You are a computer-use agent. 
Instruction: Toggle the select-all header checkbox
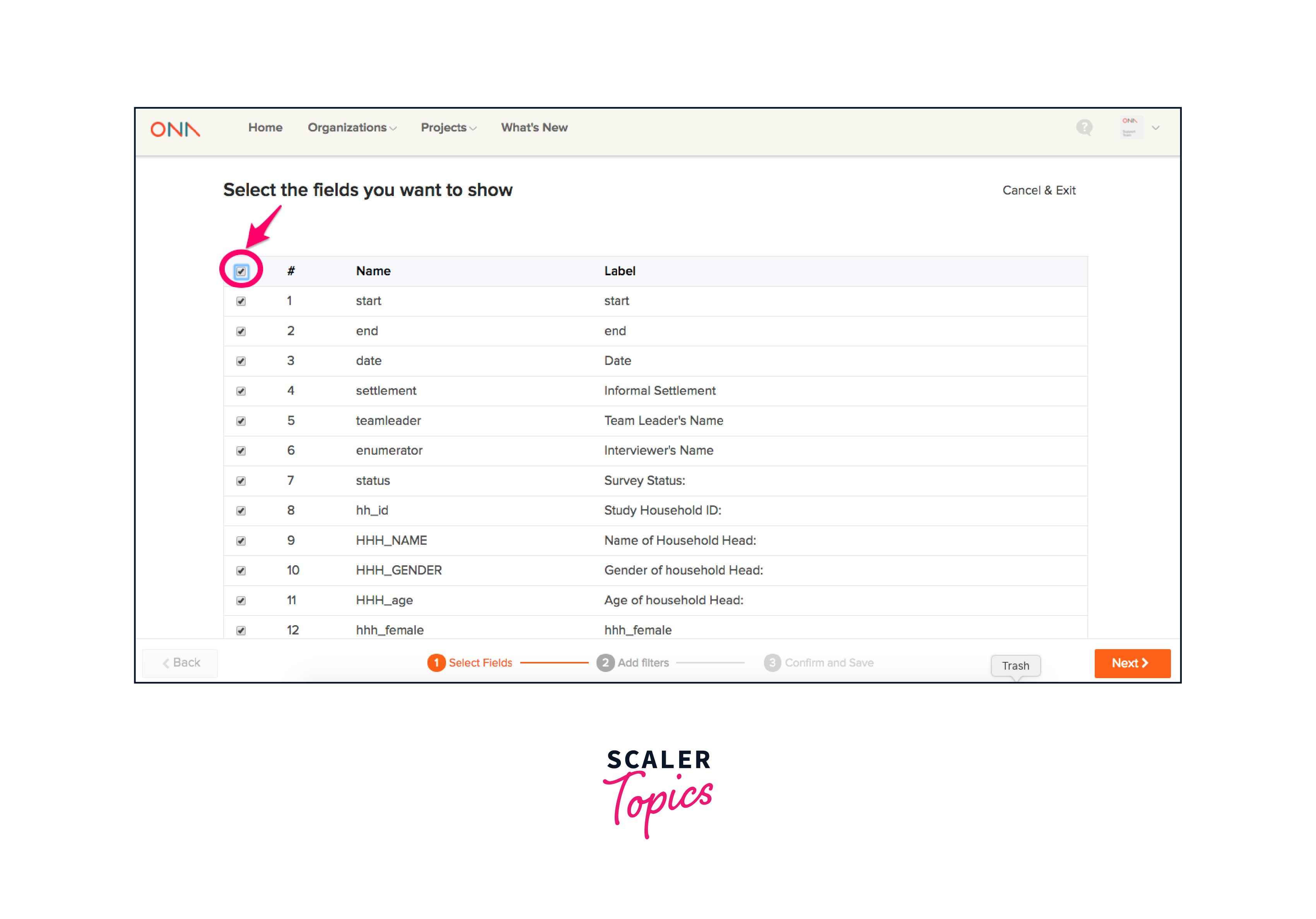point(241,271)
